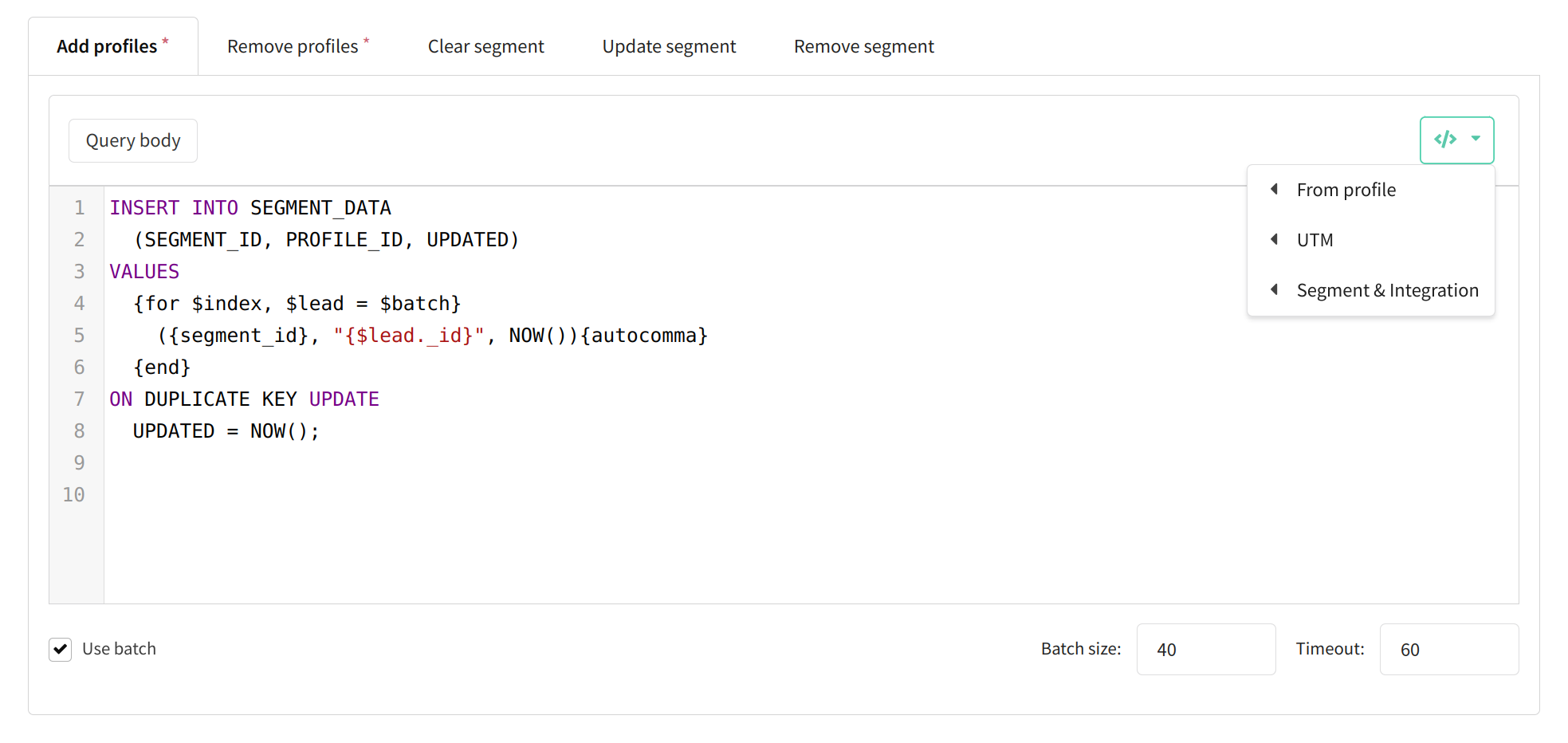The width and height of the screenshot is (1568, 743).
Task: Select the Add profiles tab
Action: pyautogui.click(x=113, y=46)
